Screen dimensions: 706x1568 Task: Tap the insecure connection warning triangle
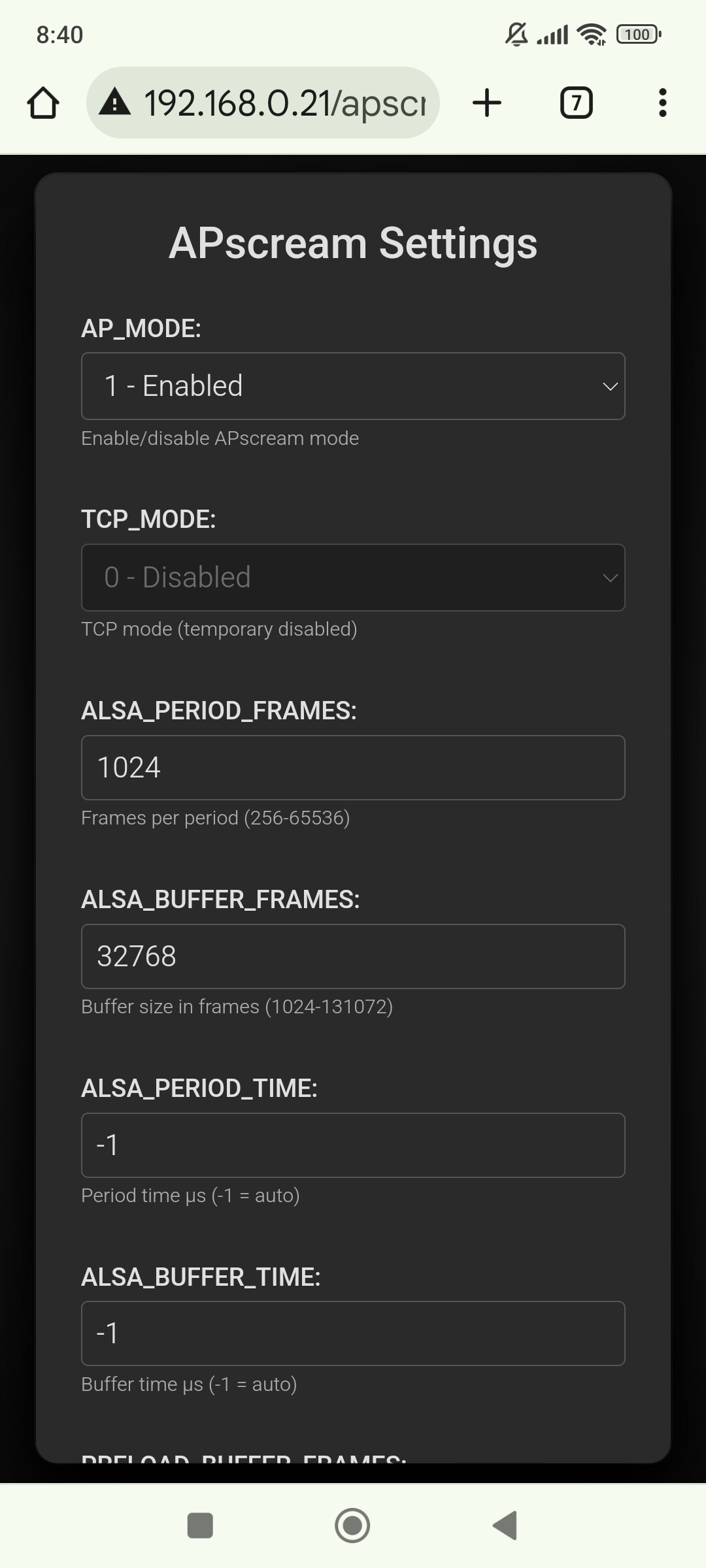tap(115, 103)
